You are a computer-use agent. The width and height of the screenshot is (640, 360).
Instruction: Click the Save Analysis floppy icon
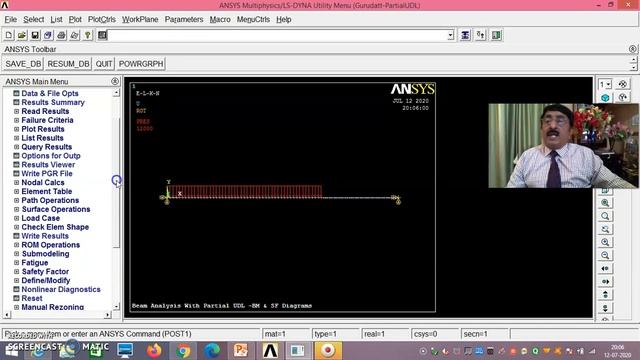[35, 35]
